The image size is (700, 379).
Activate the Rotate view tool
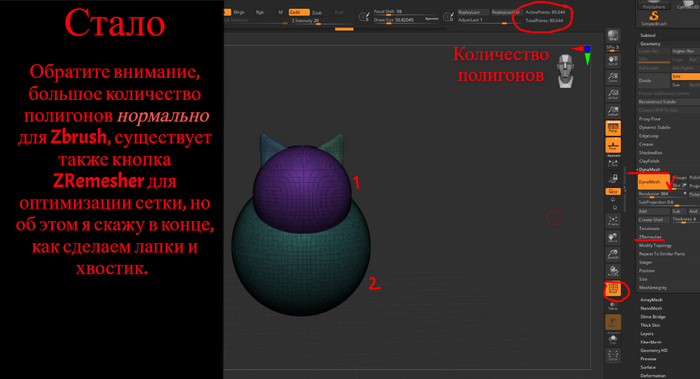pyautogui.click(x=613, y=271)
